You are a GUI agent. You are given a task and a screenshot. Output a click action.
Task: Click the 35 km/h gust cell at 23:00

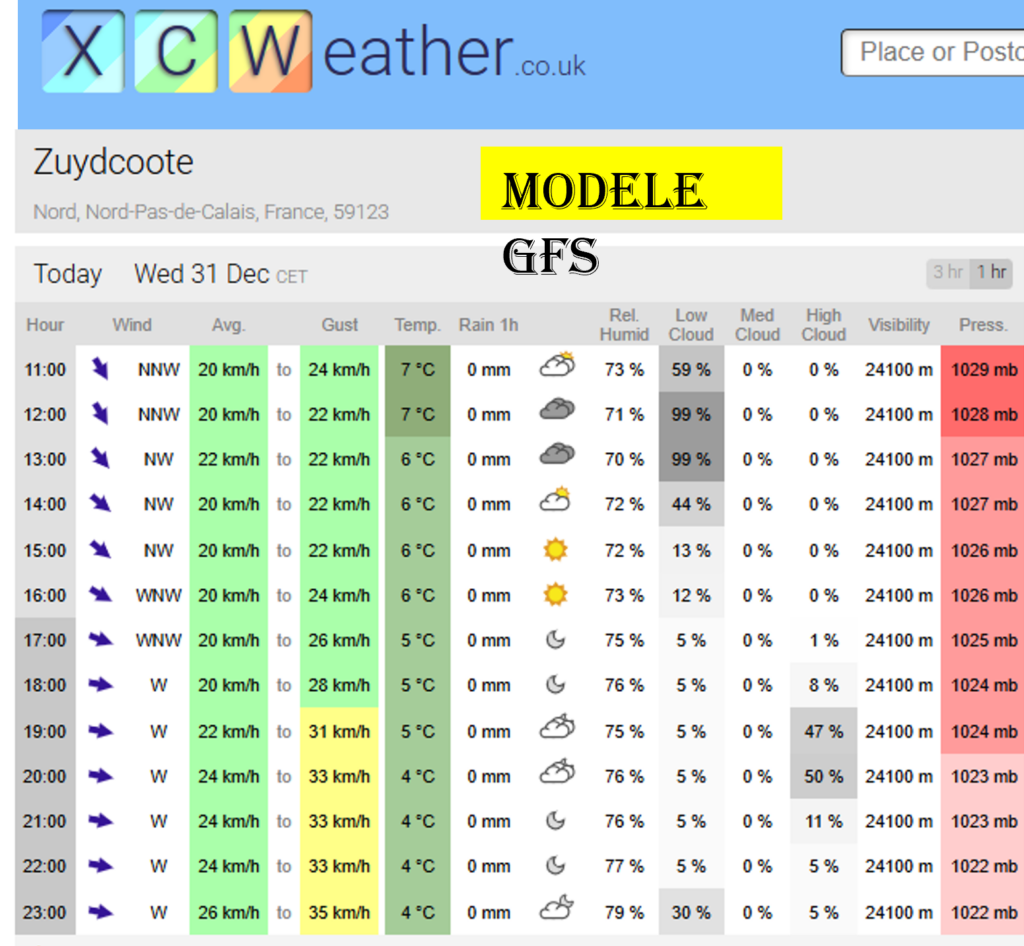pyautogui.click(x=339, y=912)
